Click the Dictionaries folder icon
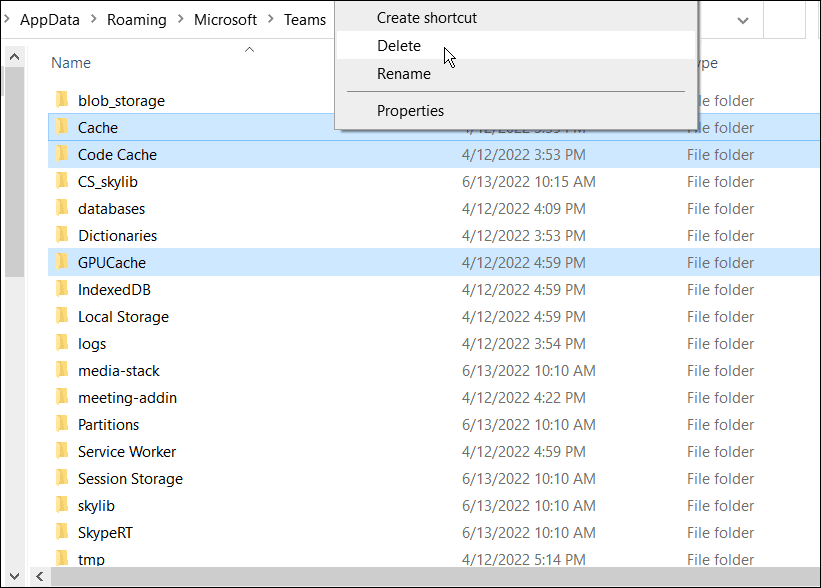821x588 pixels. click(62, 235)
